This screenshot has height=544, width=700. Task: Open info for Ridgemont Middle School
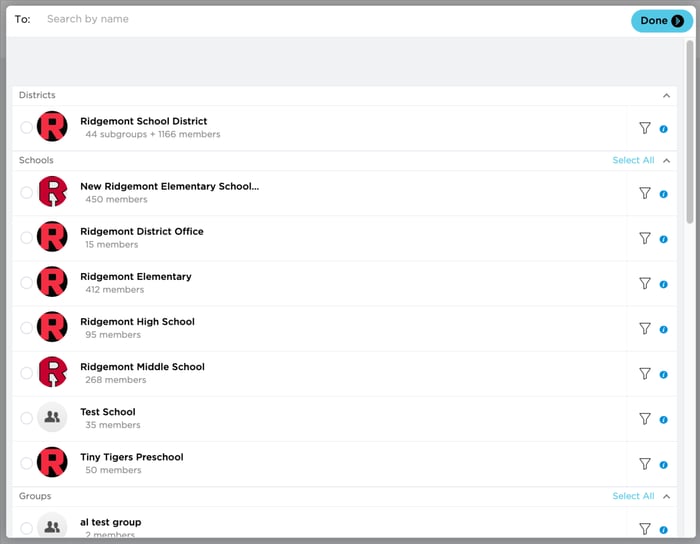pos(663,374)
